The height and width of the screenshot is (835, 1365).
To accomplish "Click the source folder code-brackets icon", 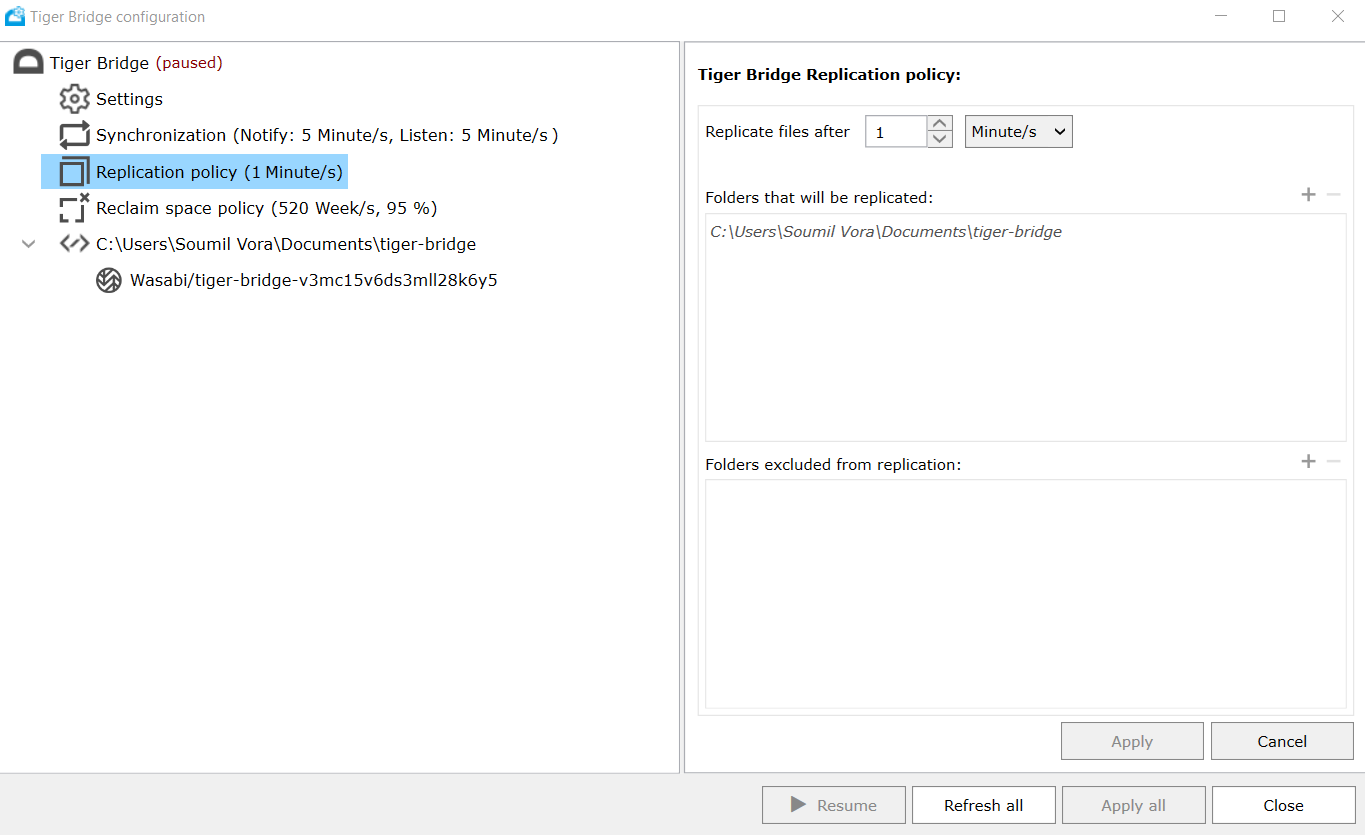I will pyautogui.click(x=74, y=243).
